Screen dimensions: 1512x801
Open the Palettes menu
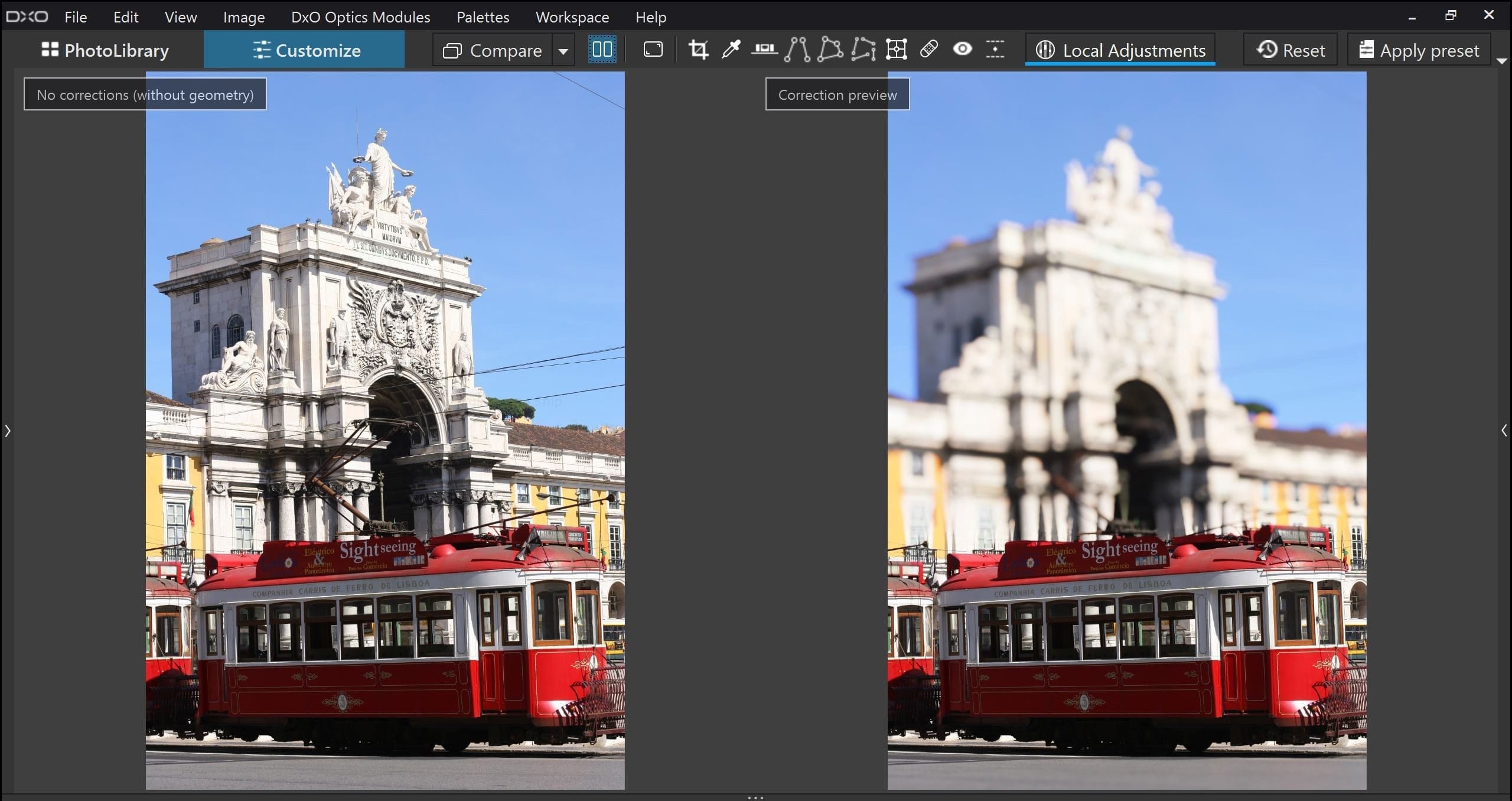pos(483,17)
